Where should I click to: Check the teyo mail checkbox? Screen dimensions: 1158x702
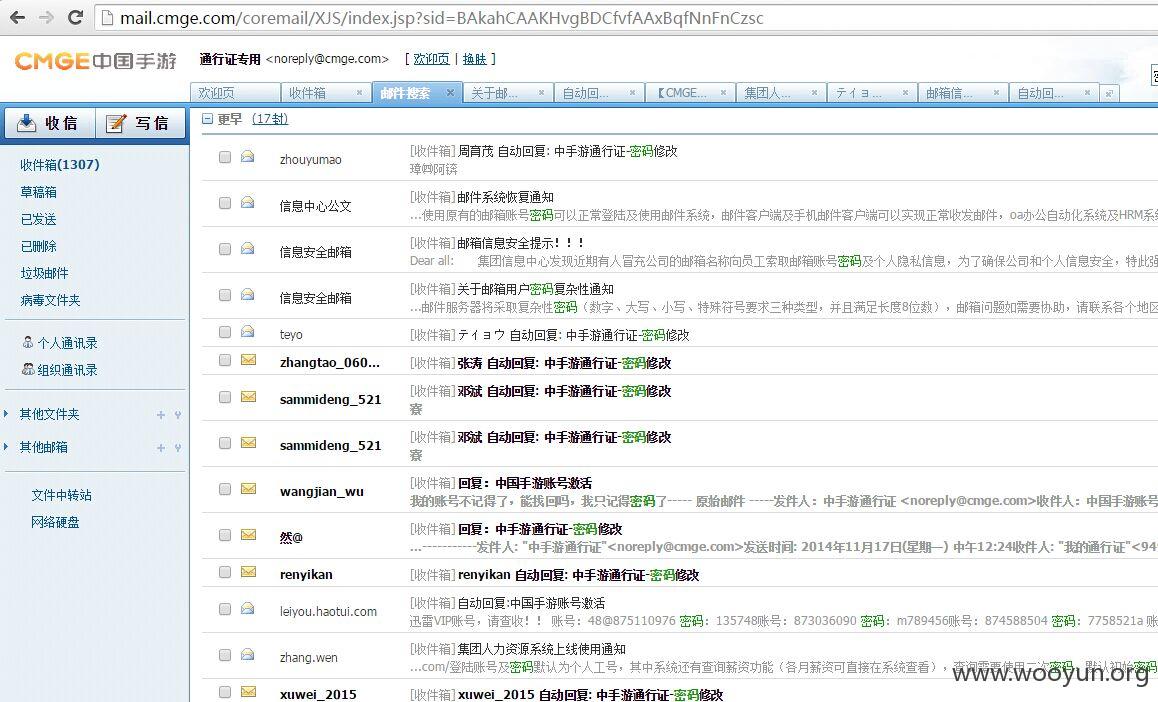tap(225, 333)
